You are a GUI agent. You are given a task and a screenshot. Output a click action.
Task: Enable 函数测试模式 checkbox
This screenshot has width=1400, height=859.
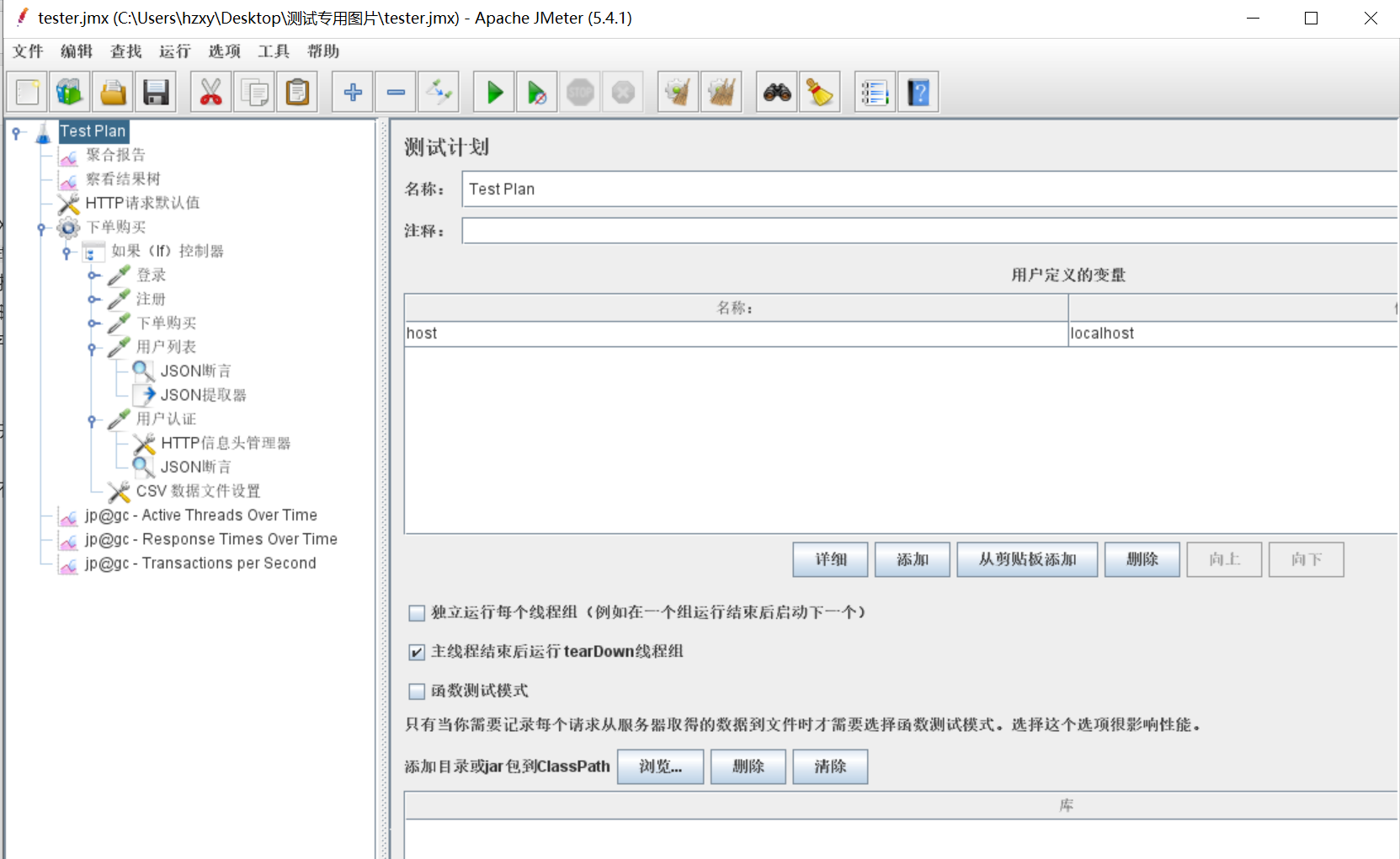tap(417, 691)
